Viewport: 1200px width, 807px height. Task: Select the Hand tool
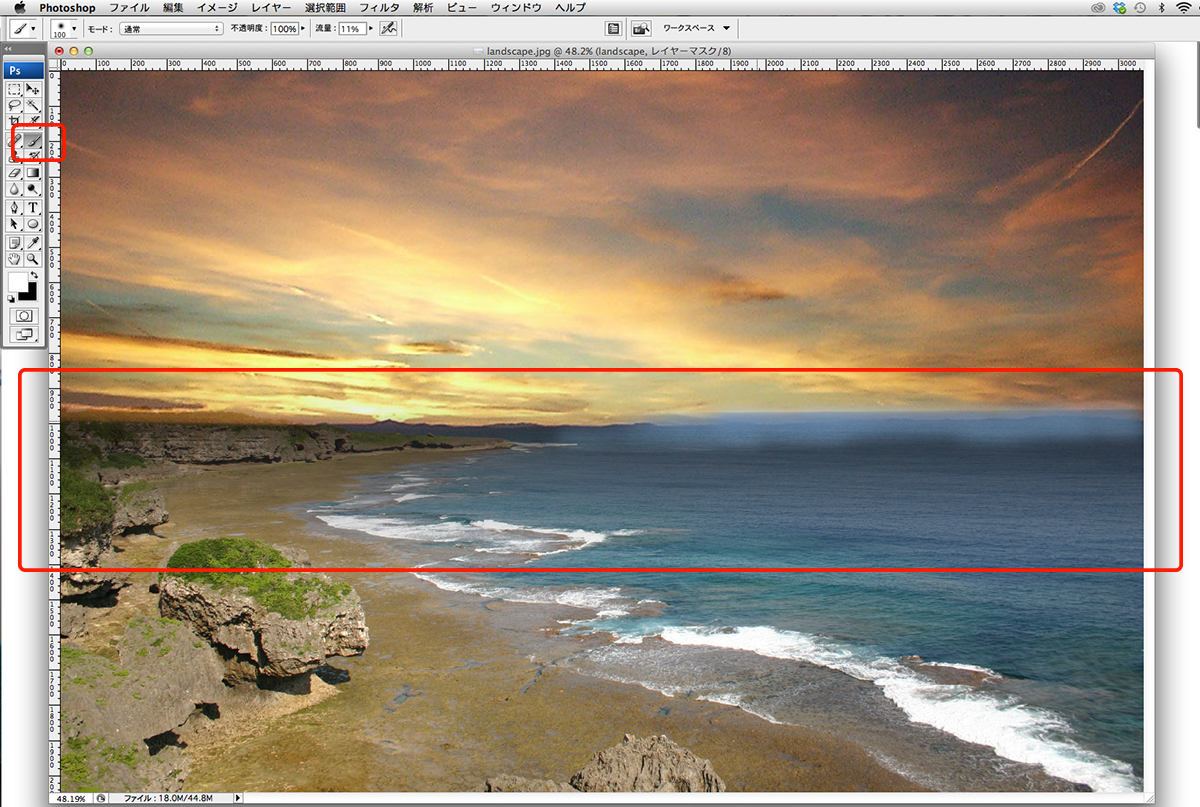15,258
